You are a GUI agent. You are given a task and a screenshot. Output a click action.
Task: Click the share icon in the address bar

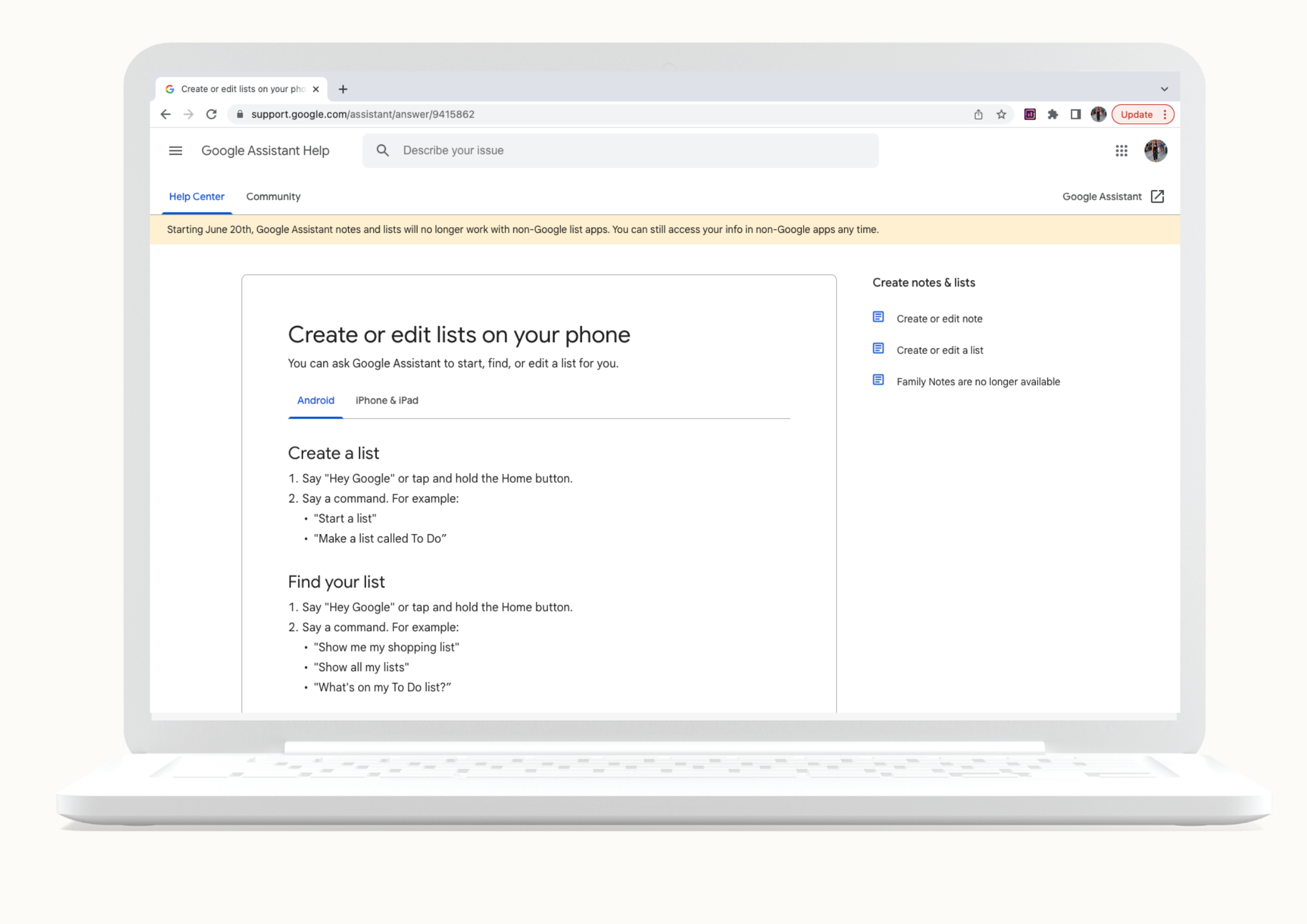point(978,114)
